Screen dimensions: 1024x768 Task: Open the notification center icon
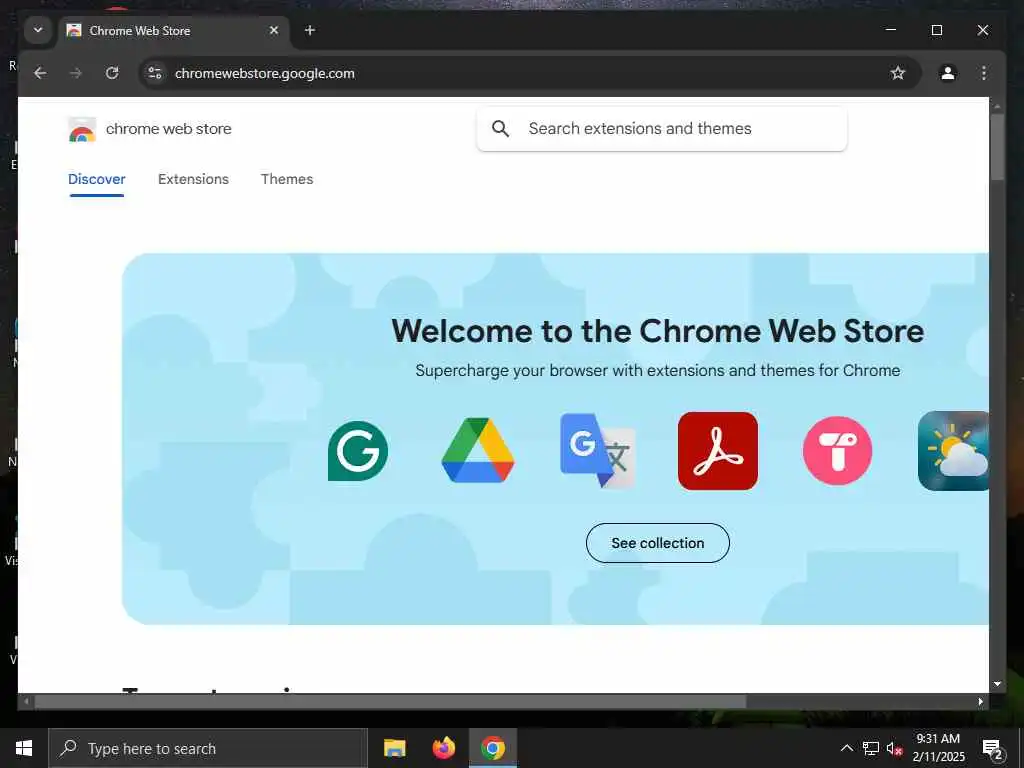coord(993,748)
